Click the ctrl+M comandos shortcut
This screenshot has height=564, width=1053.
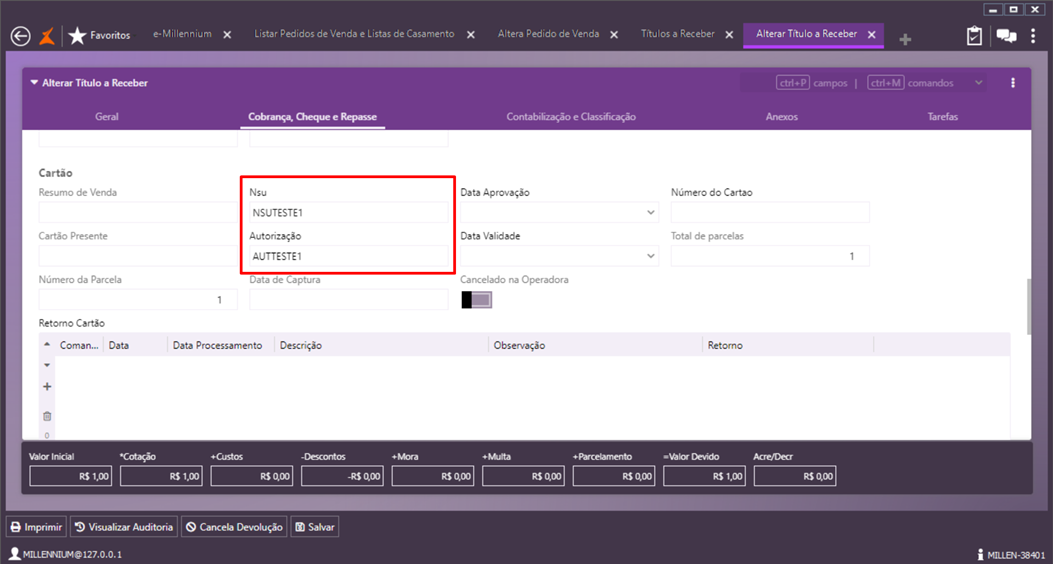(910, 83)
